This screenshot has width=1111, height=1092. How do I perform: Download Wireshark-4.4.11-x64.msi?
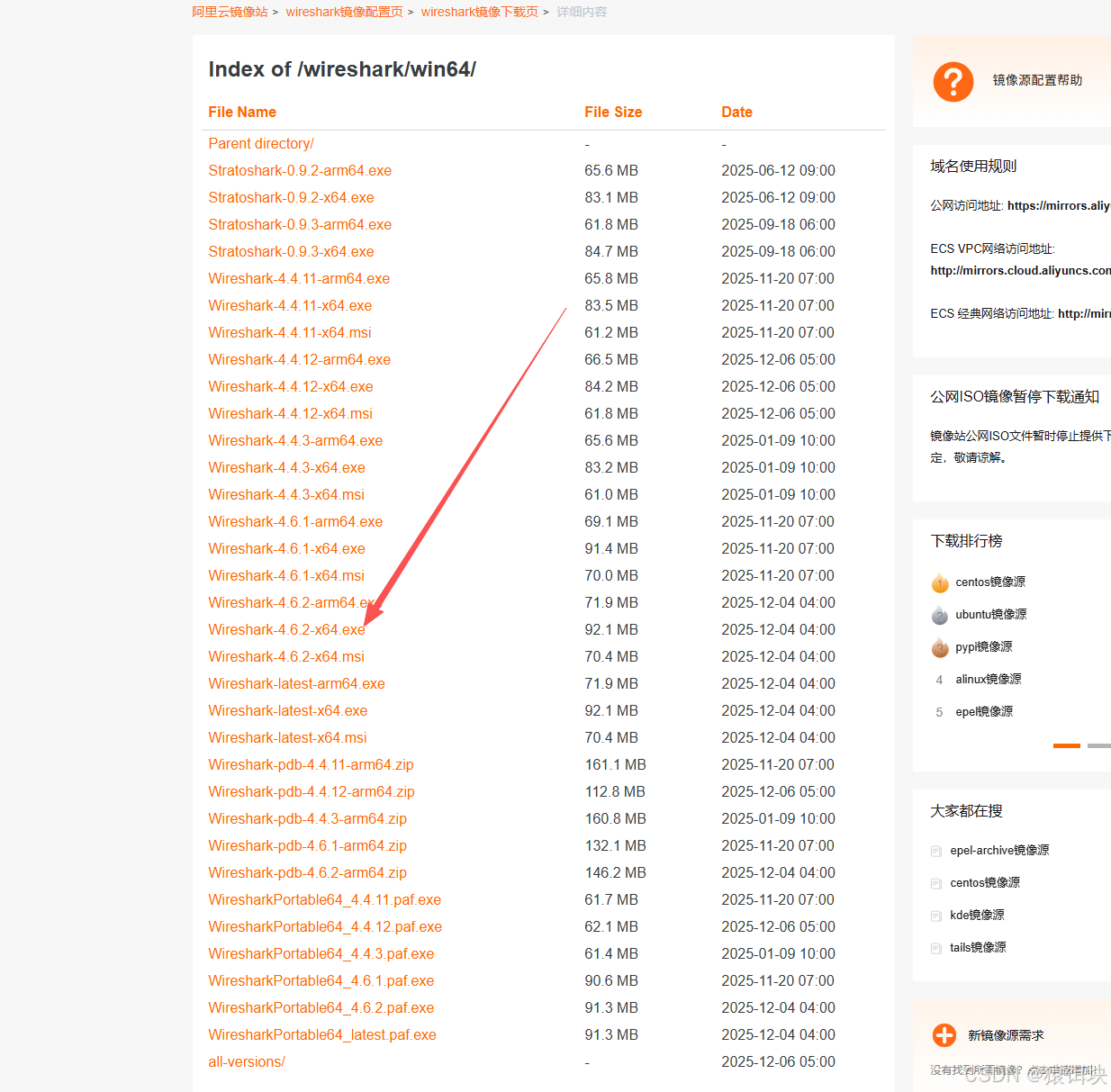290,332
